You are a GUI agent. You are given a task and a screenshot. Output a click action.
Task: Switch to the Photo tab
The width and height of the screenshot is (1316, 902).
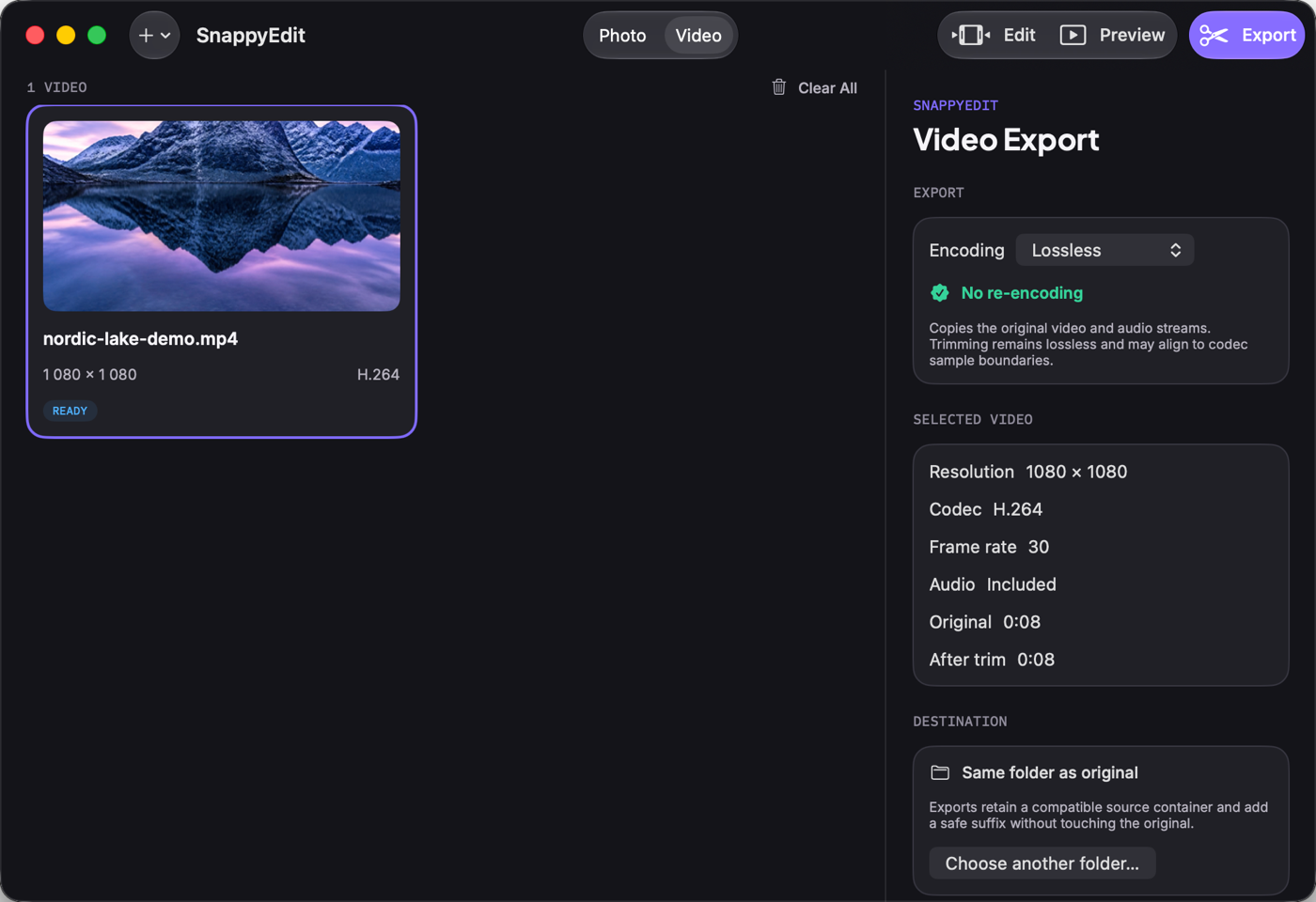pos(622,36)
